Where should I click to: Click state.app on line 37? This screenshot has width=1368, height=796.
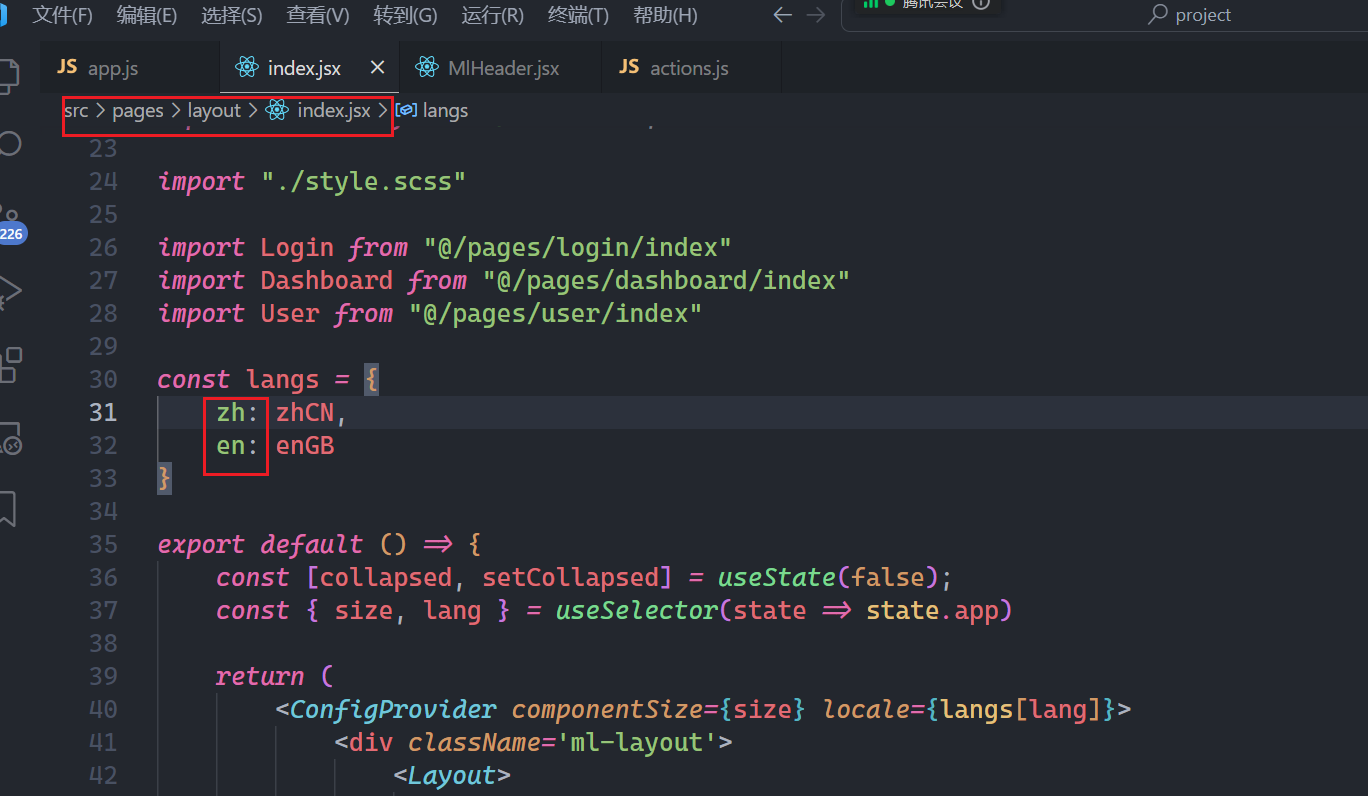coord(932,611)
